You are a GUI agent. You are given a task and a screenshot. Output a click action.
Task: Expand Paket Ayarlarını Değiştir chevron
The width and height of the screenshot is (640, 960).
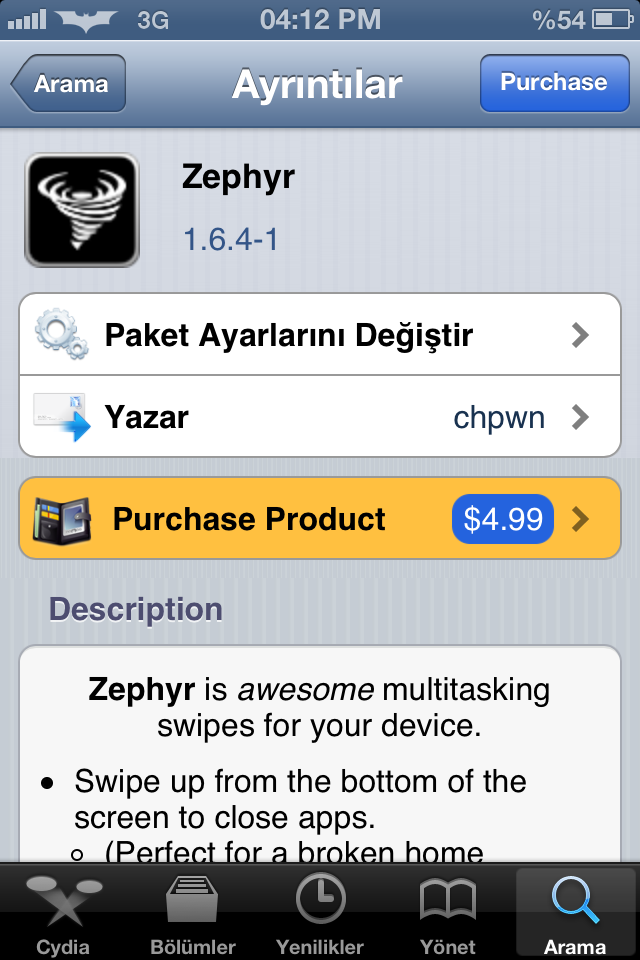pos(580,335)
